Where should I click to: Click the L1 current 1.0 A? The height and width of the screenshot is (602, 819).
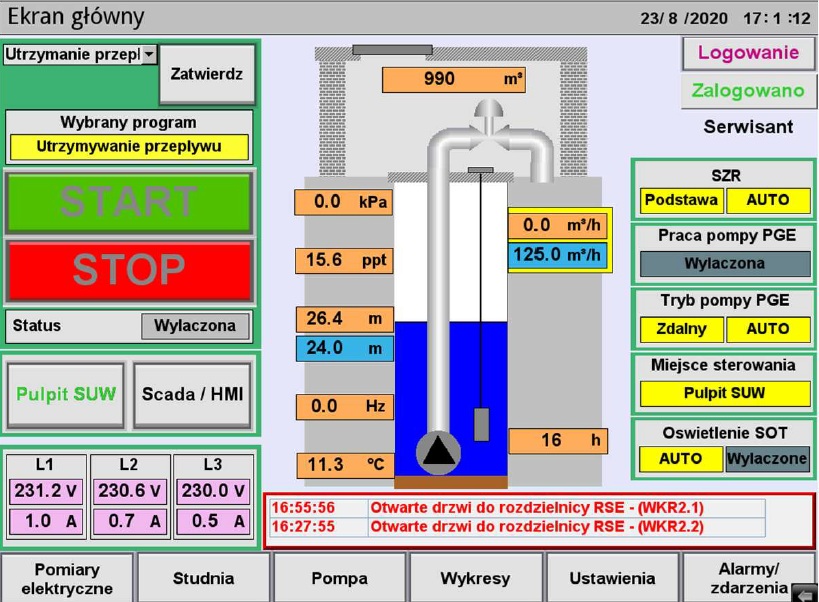[45, 522]
